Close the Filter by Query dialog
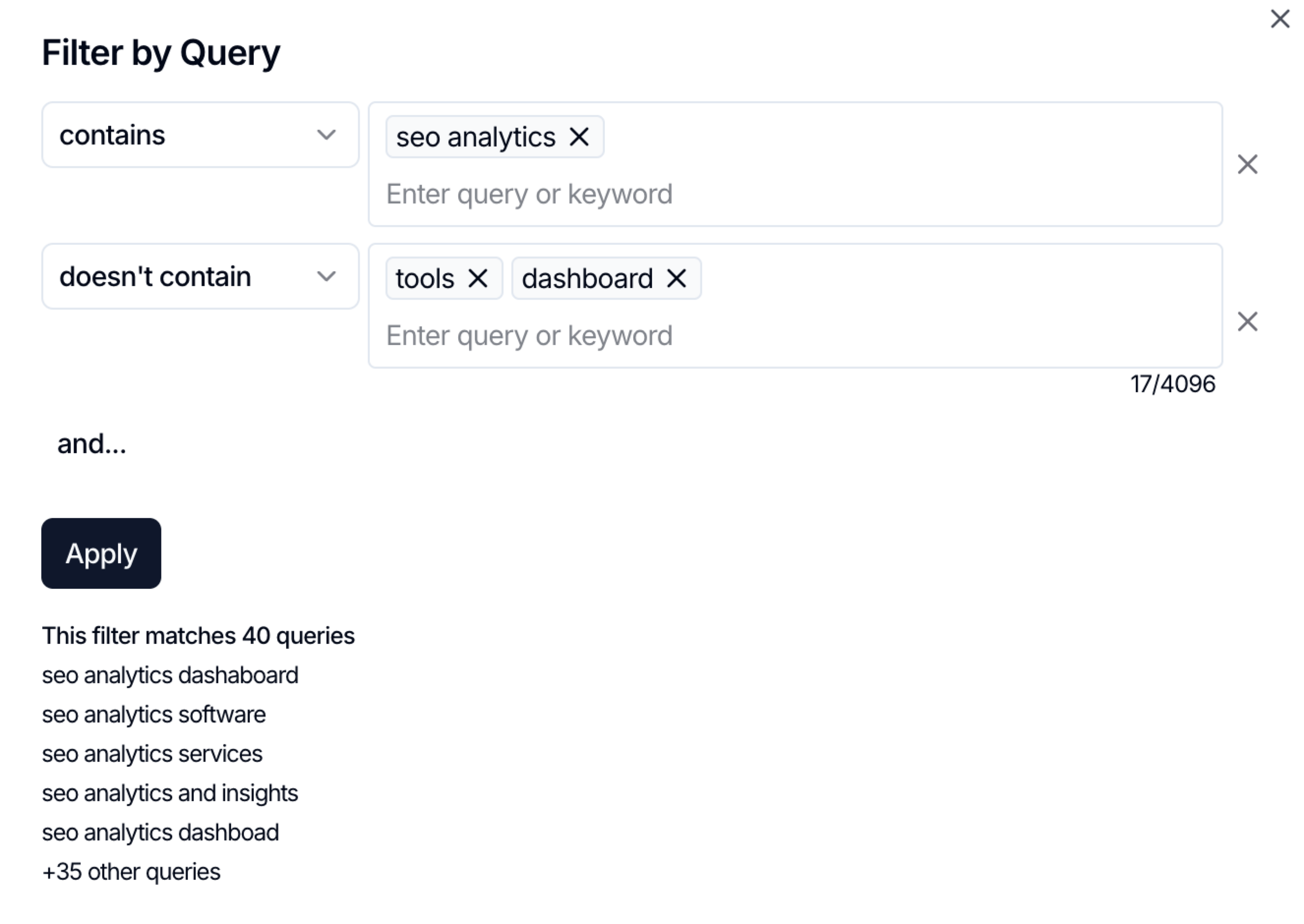This screenshot has width=1304, height=924. tap(1279, 19)
